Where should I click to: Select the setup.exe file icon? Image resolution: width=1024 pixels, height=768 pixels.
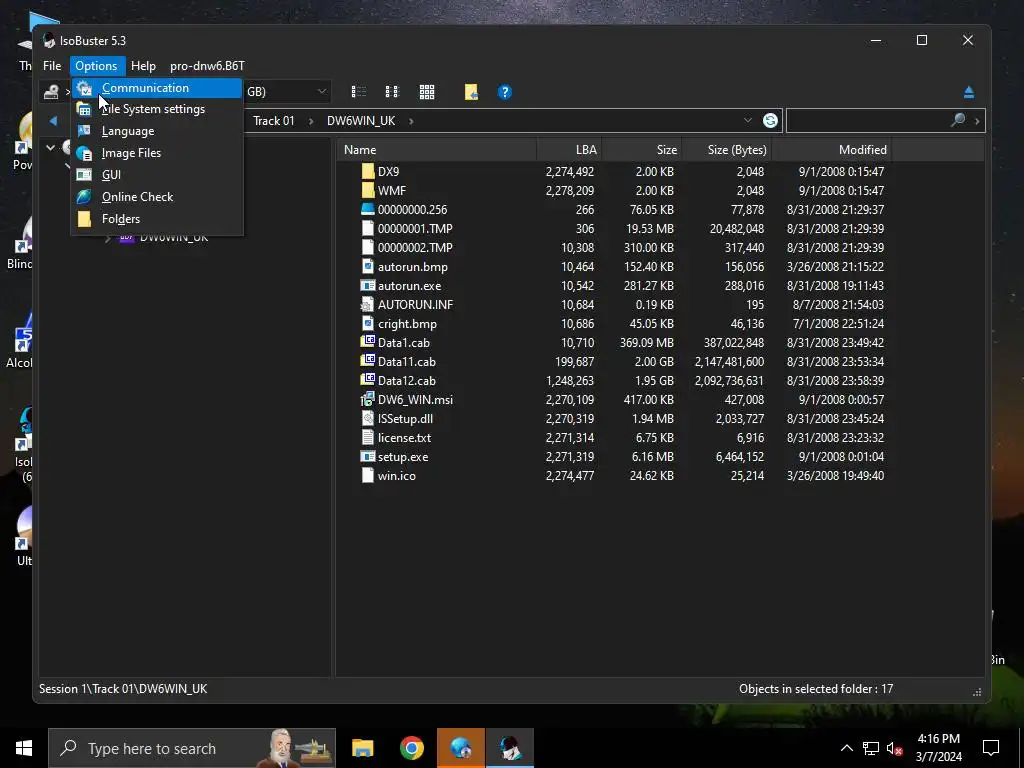pyautogui.click(x=368, y=456)
